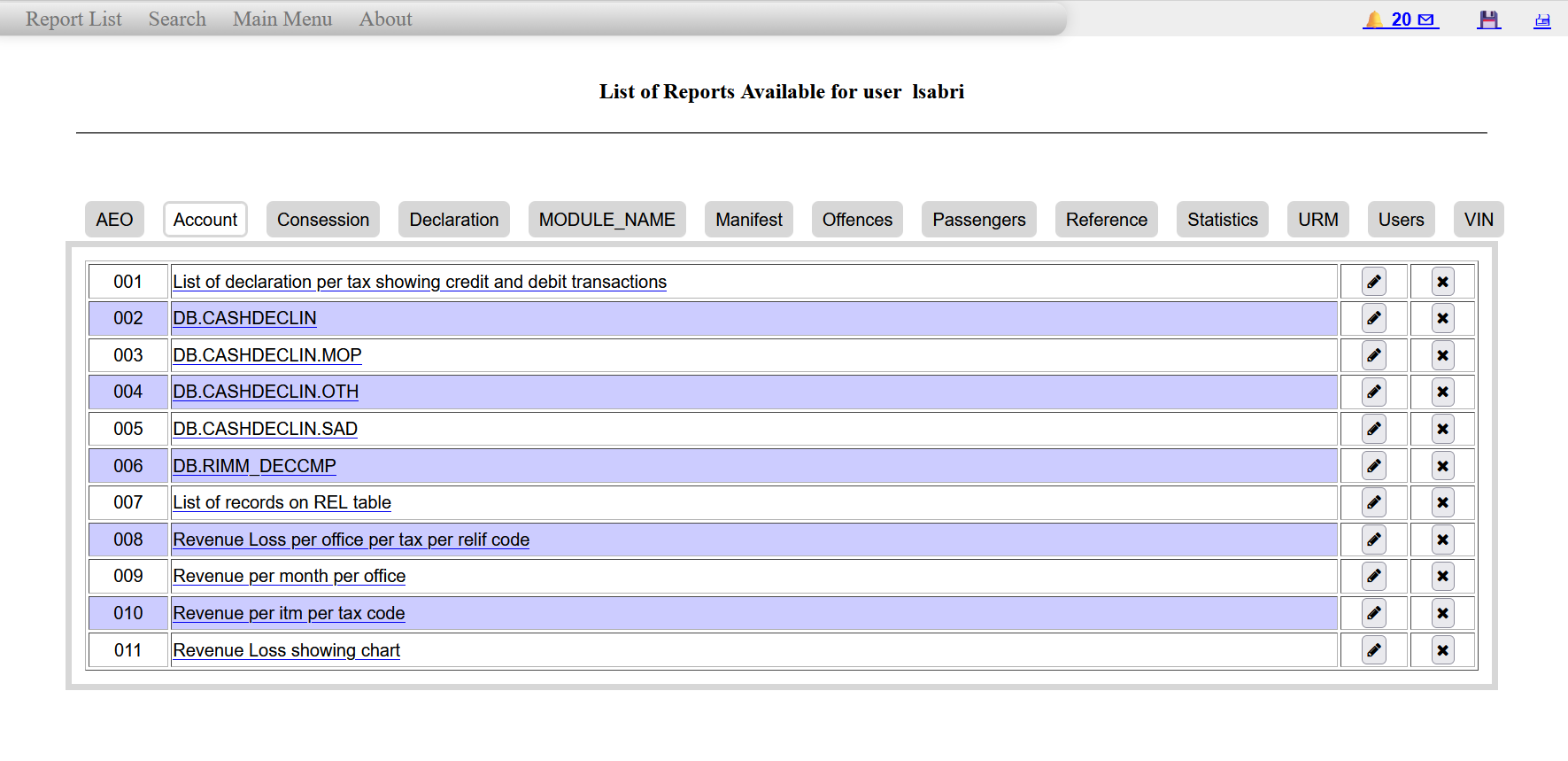Click the floppy disk save icon
This screenshot has height=761, width=1568.
tap(1488, 19)
